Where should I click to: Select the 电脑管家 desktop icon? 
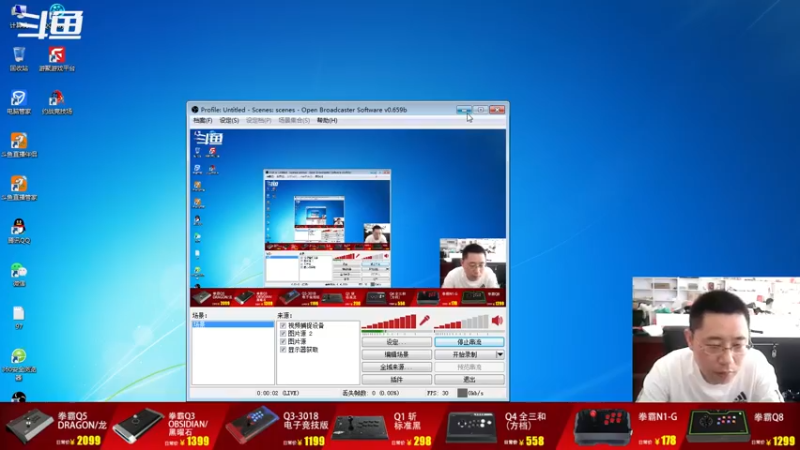point(19,102)
